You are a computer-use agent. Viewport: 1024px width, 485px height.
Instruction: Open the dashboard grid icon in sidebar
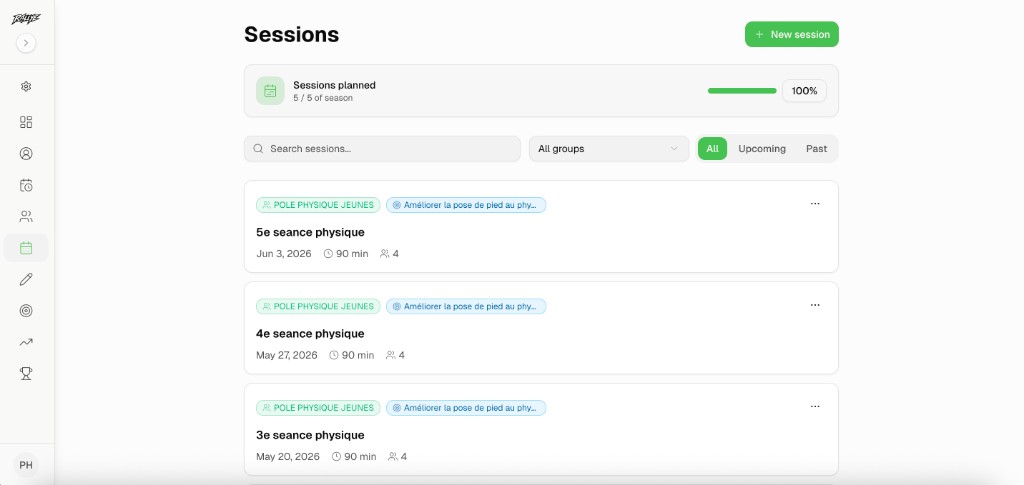point(26,122)
